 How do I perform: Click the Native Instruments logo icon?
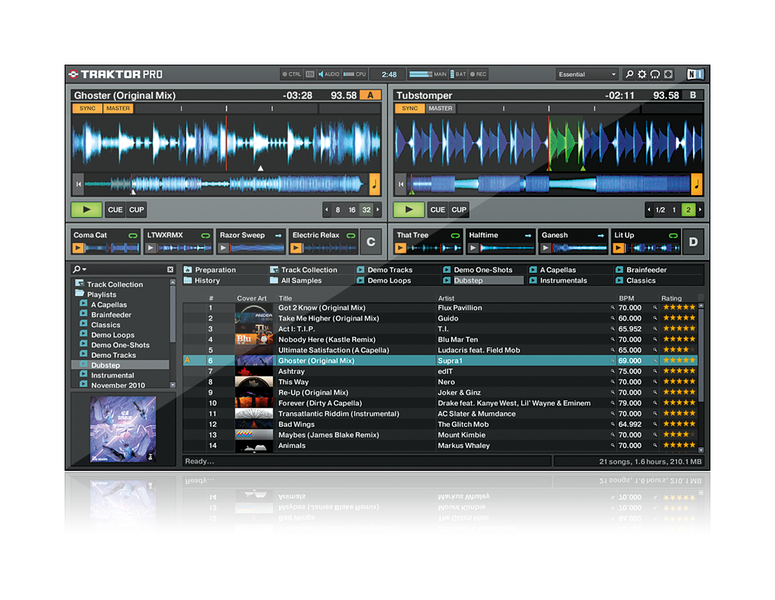[x=696, y=74]
